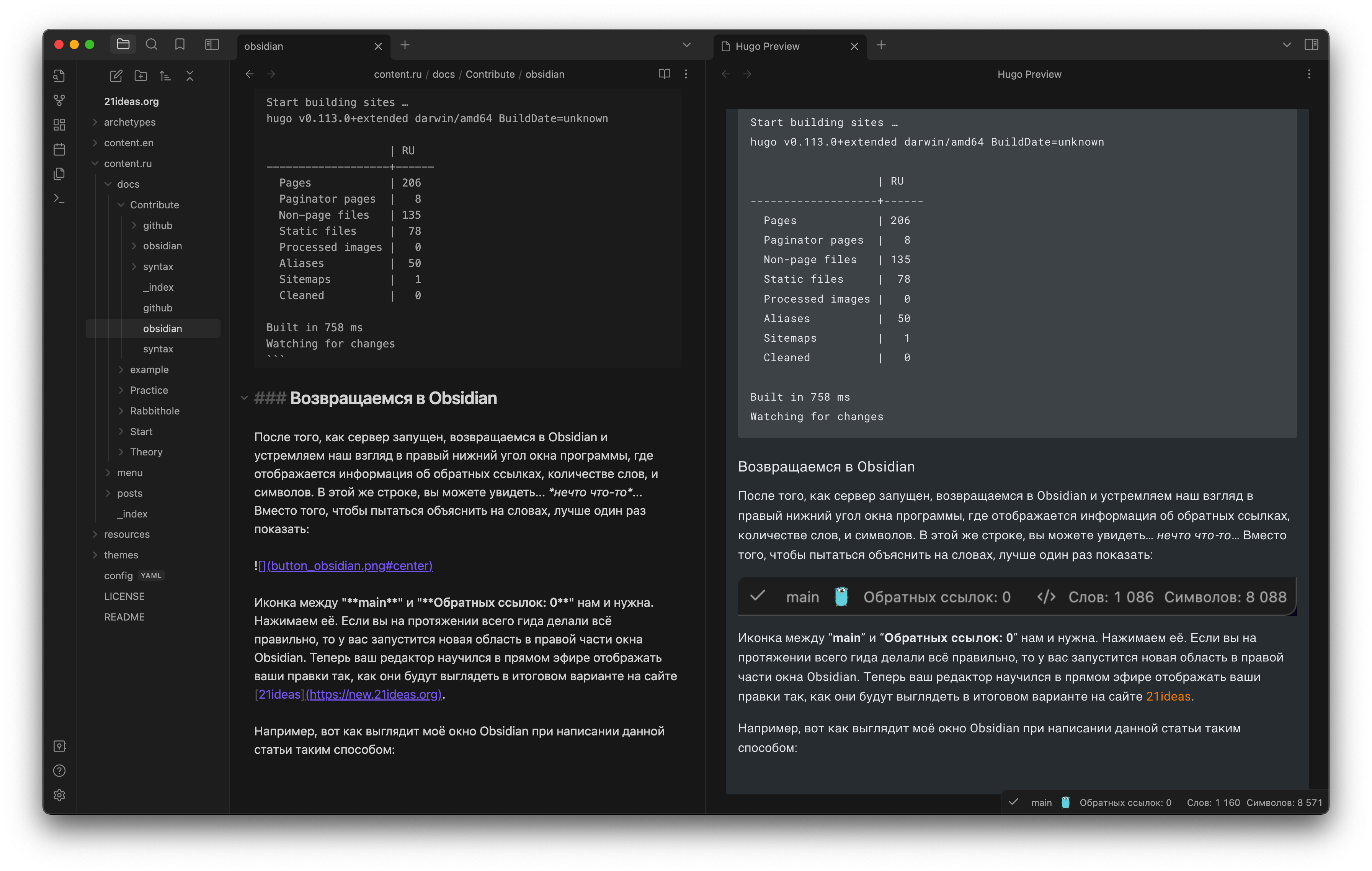Change the sort order of files

(x=165, y=75)
